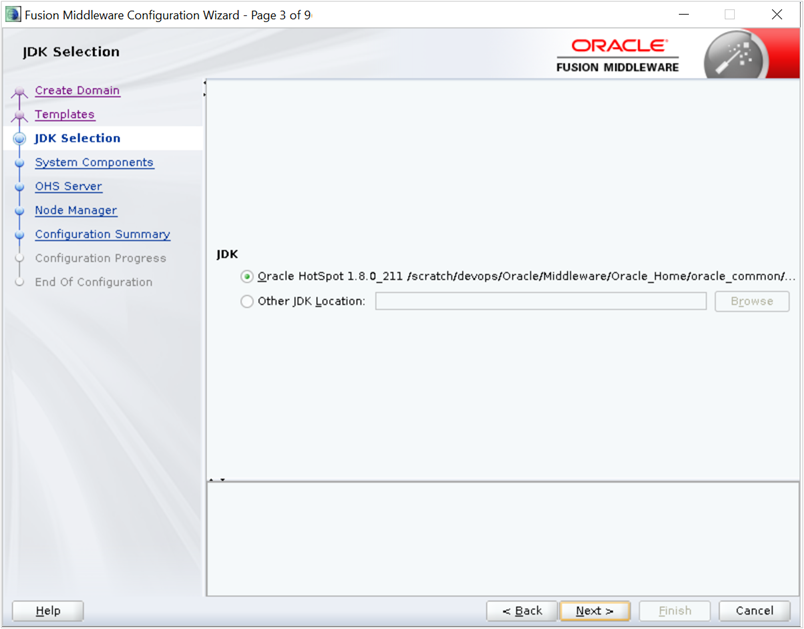
Task: Go back with the Back button
Action: (x=522, y=611)
